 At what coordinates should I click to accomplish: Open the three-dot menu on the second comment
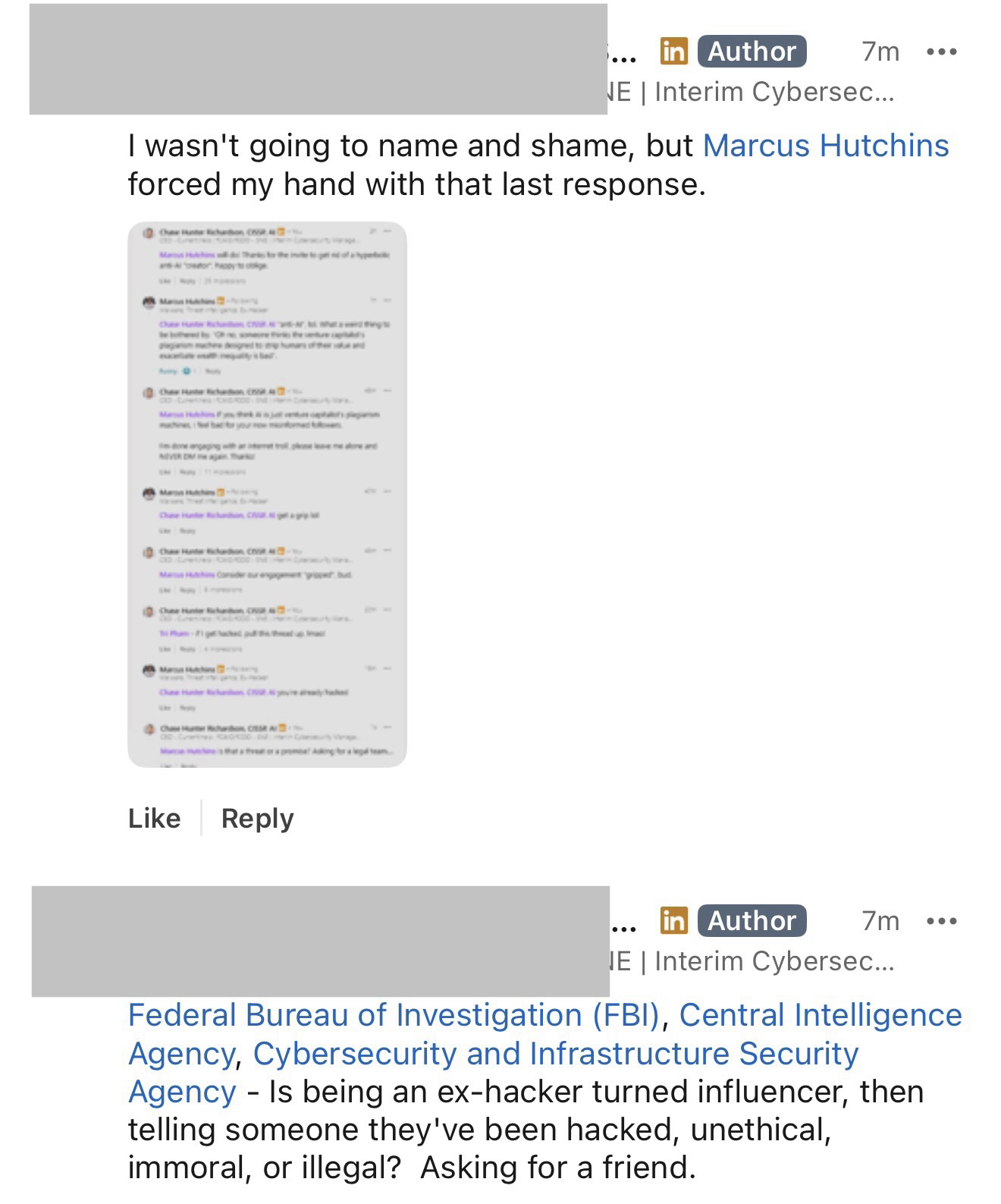pos(942,921)
